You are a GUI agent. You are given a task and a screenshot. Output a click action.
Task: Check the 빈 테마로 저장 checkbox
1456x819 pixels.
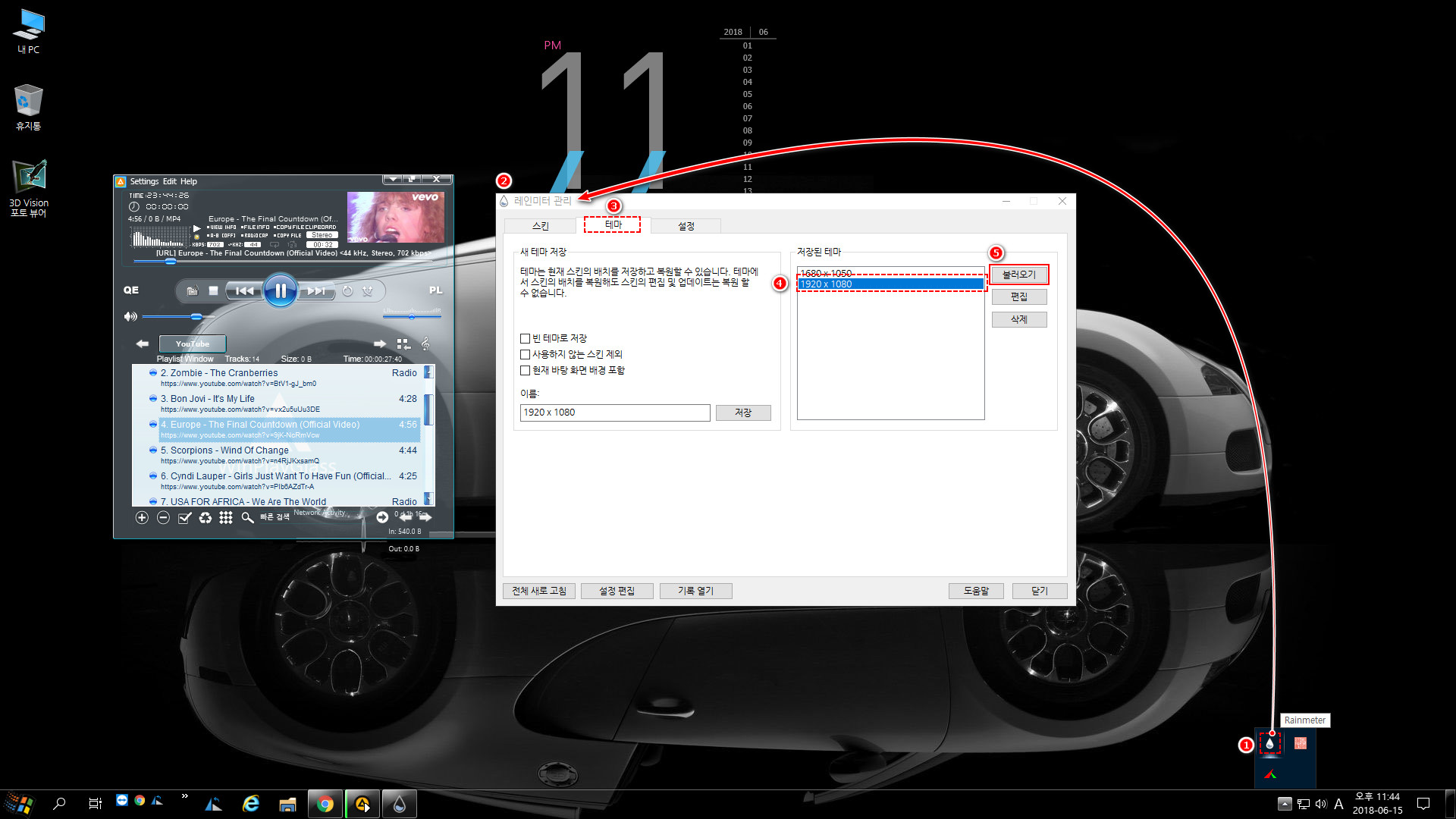pyautogui.click(x=525, y=338)
